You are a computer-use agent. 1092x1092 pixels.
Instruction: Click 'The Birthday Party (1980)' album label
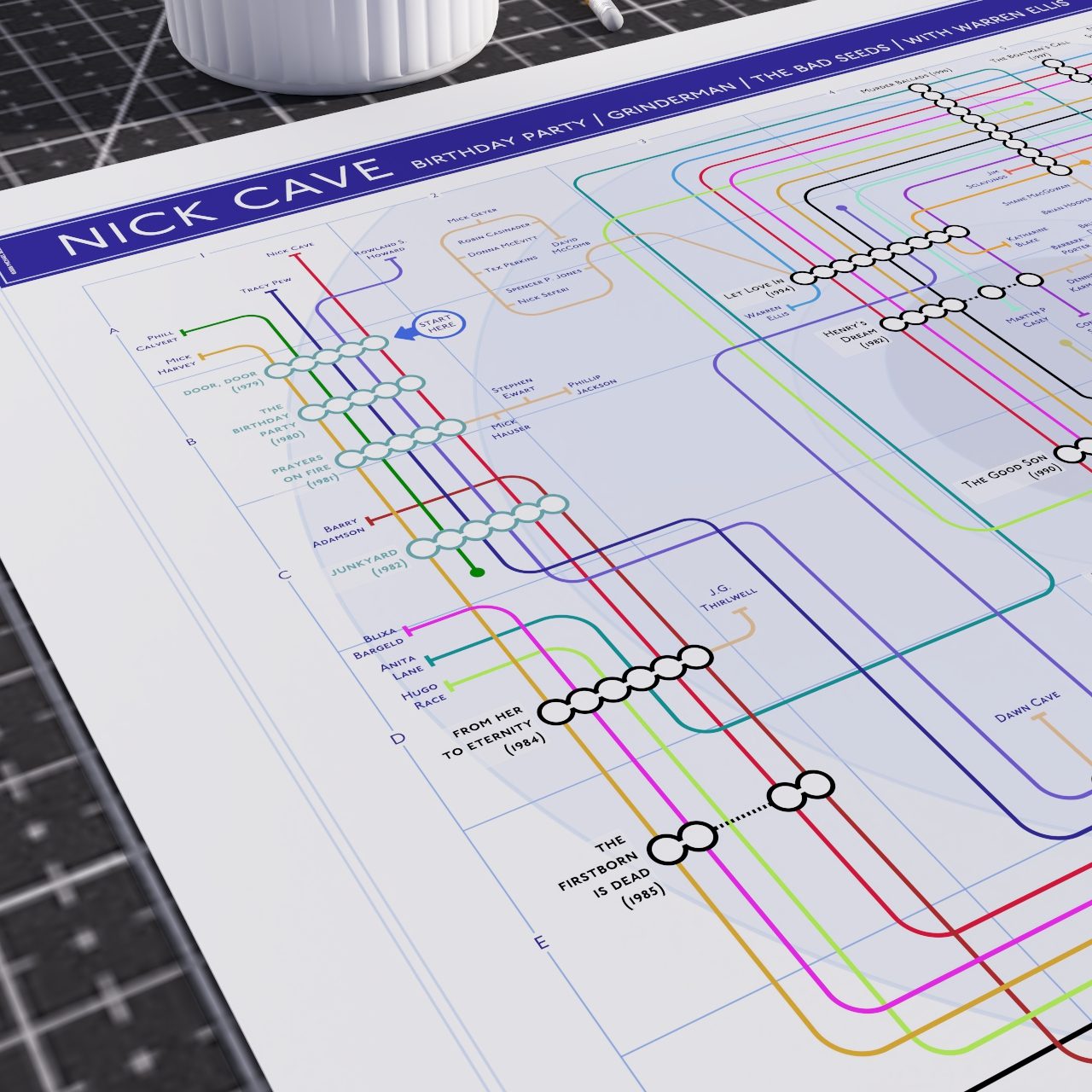[x=270, y=425]
